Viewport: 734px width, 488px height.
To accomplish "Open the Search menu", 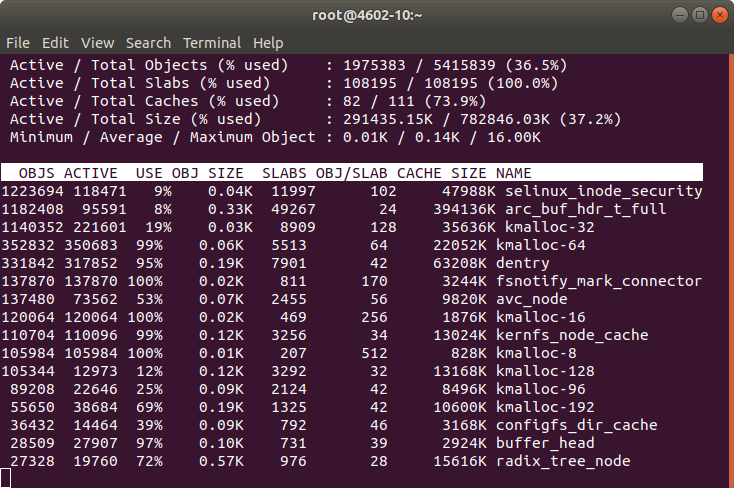I will click(148, 43).
